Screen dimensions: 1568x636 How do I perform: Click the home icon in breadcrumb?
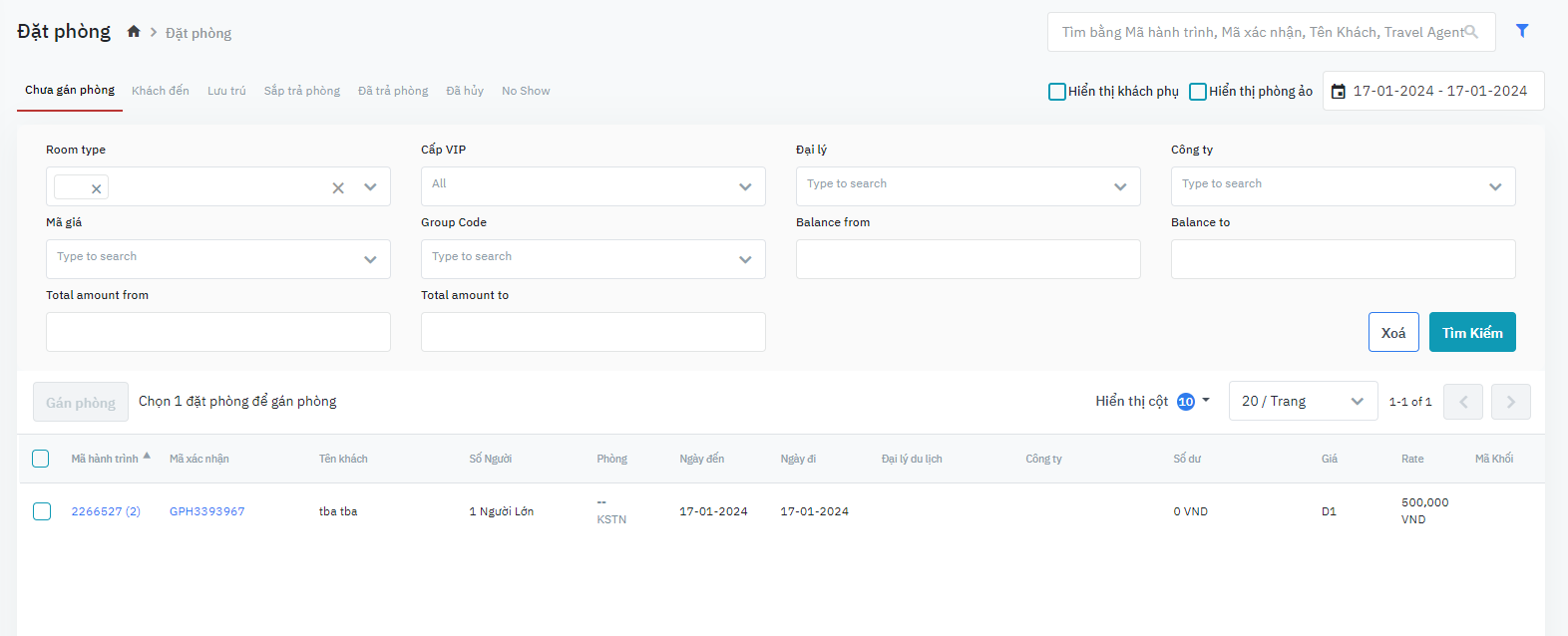(x=134, y=32)
